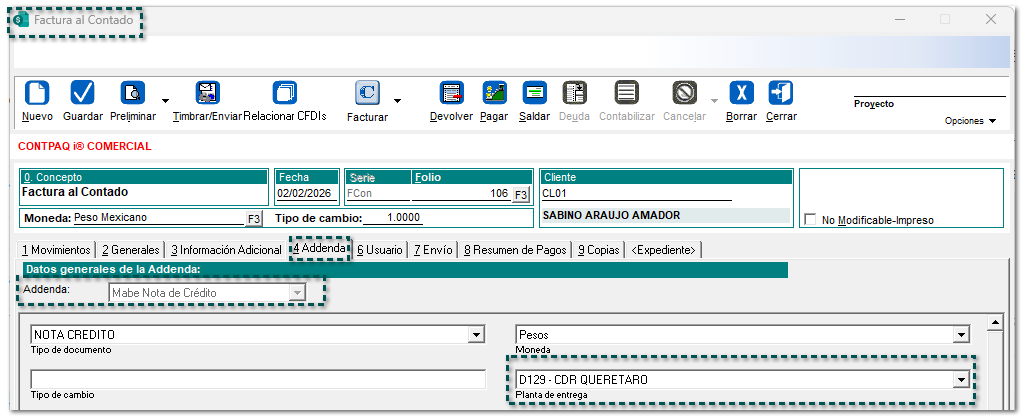Expand the Planta de entrega dropdown
The image size is (1024, 419).
961,380
